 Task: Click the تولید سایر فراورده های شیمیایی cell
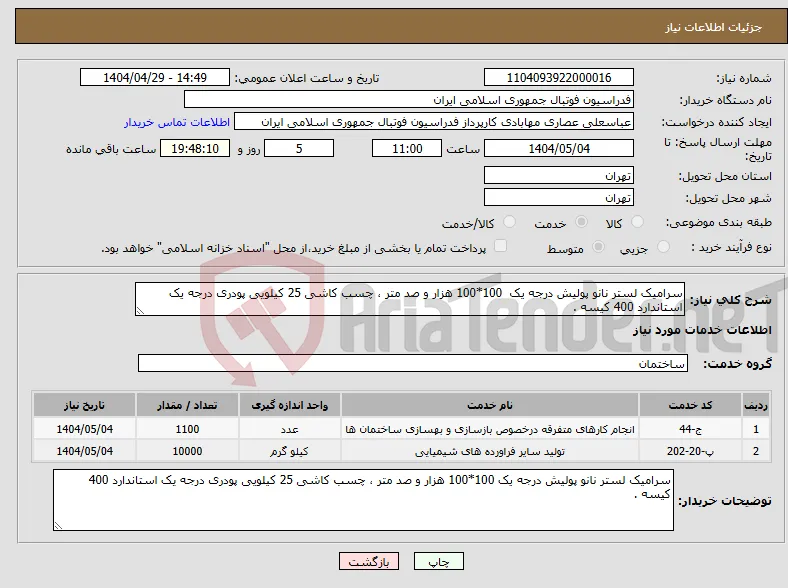click(490, 451)
